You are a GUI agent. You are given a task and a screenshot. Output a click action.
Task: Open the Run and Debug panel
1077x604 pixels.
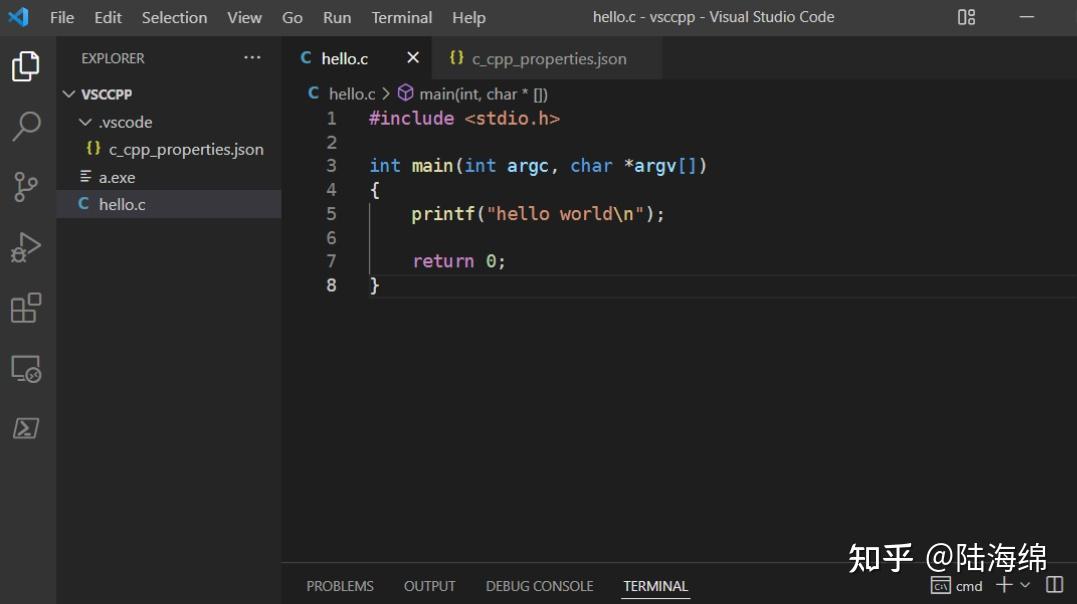(26, 247)
